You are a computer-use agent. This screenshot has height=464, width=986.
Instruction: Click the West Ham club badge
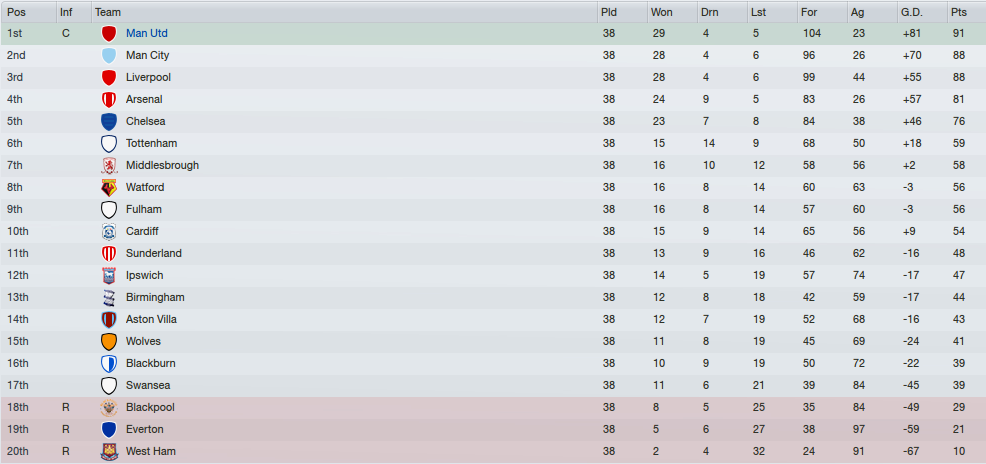tap(109, 451)
